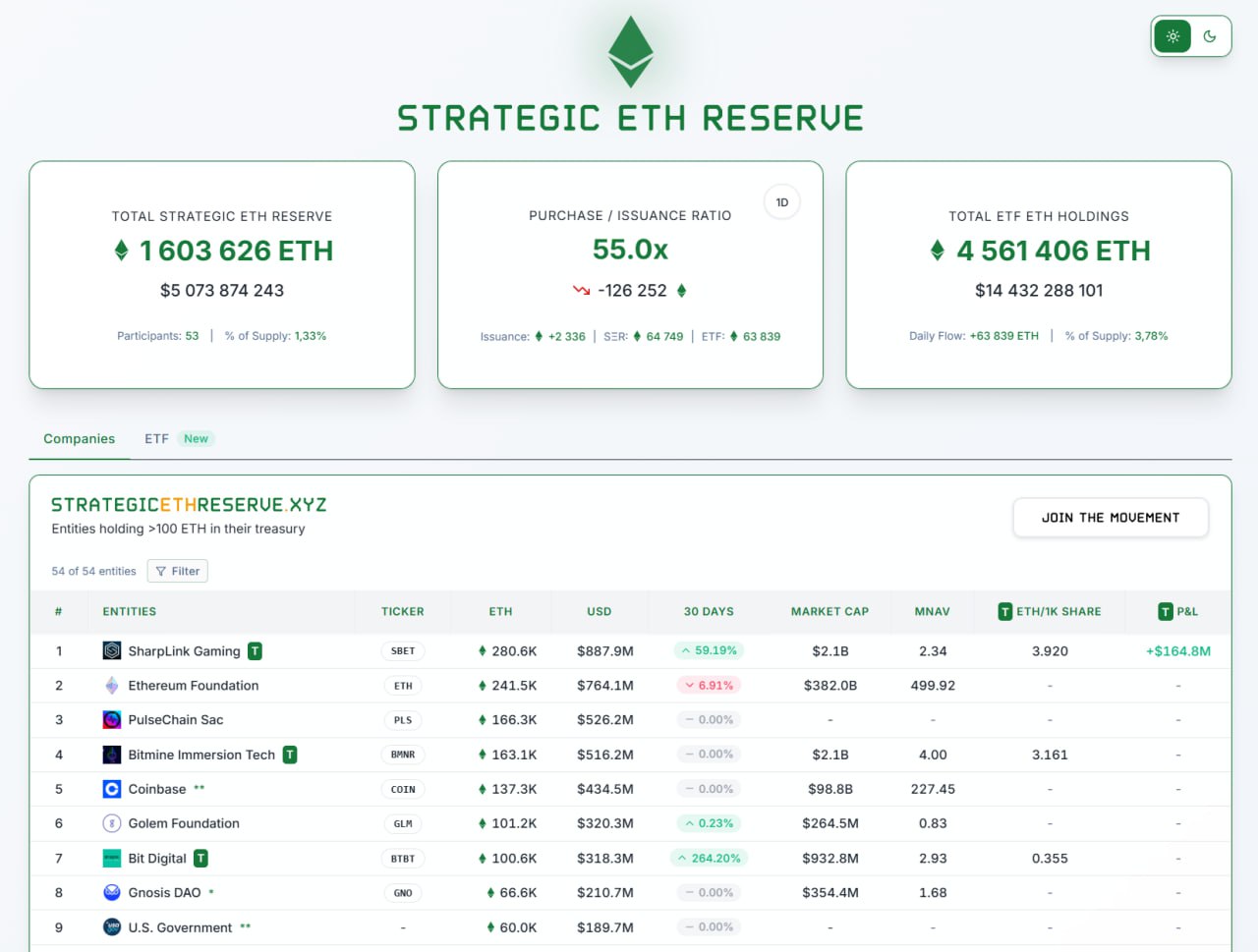The image size is (1258, 952).
Task: Click the T icon in P&L header
Action: (1166, 612)
